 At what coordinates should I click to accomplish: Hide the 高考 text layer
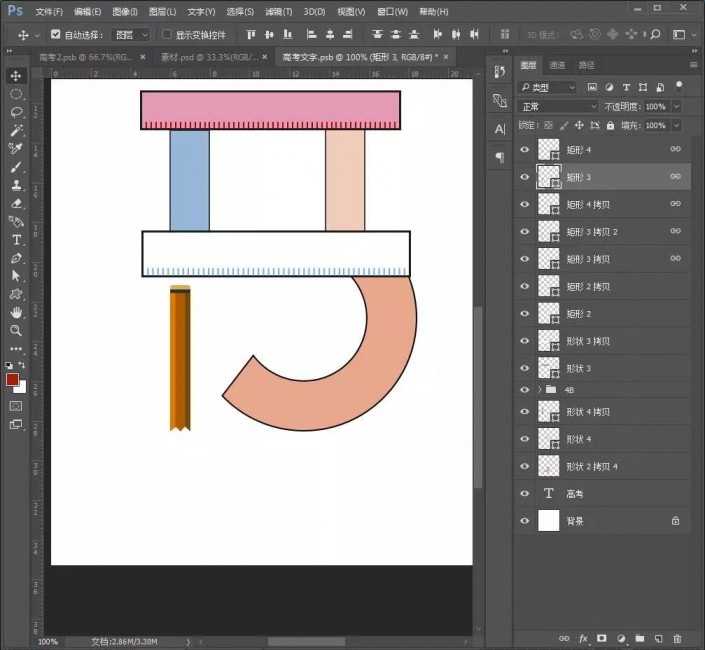524,494
